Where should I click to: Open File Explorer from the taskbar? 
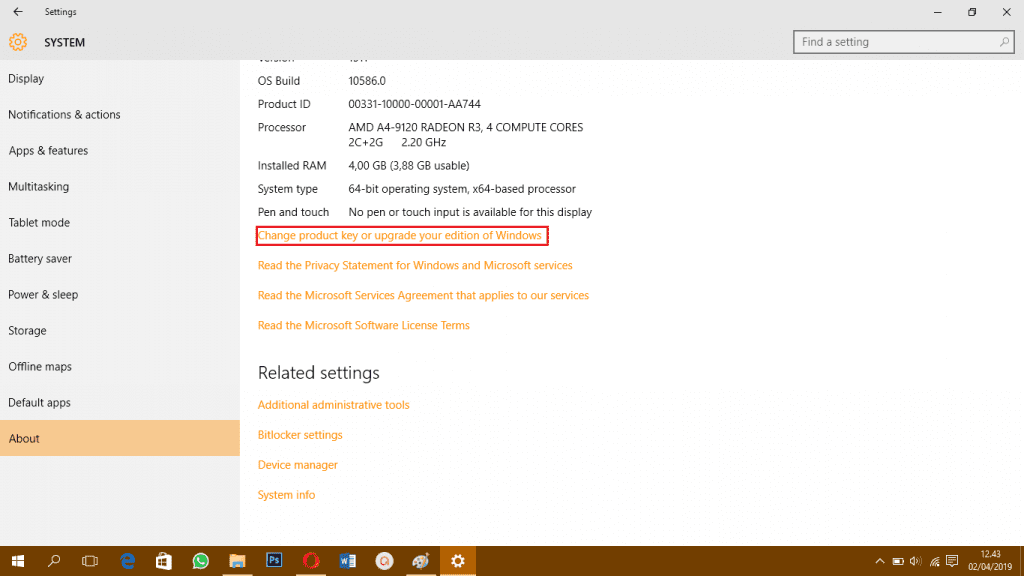click(x=237, y=561)
